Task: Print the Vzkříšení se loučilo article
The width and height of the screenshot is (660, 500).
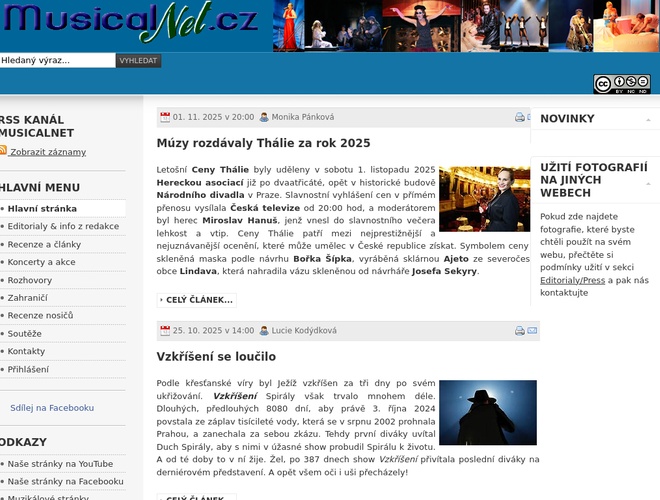Action: pos(520,331)
